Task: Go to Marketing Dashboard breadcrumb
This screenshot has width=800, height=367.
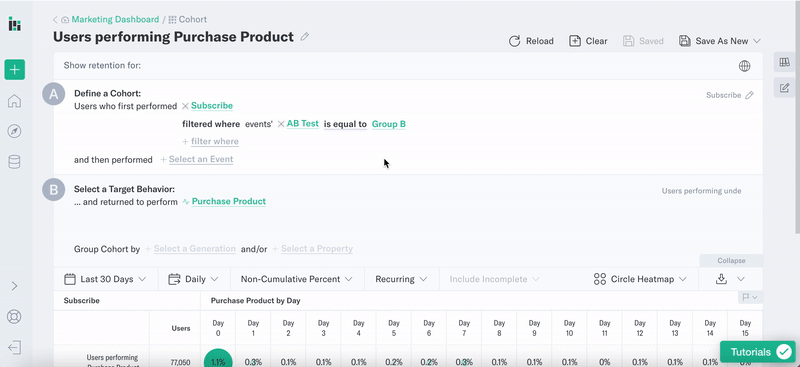Action: pyautogui.click(x=115, y=19)
